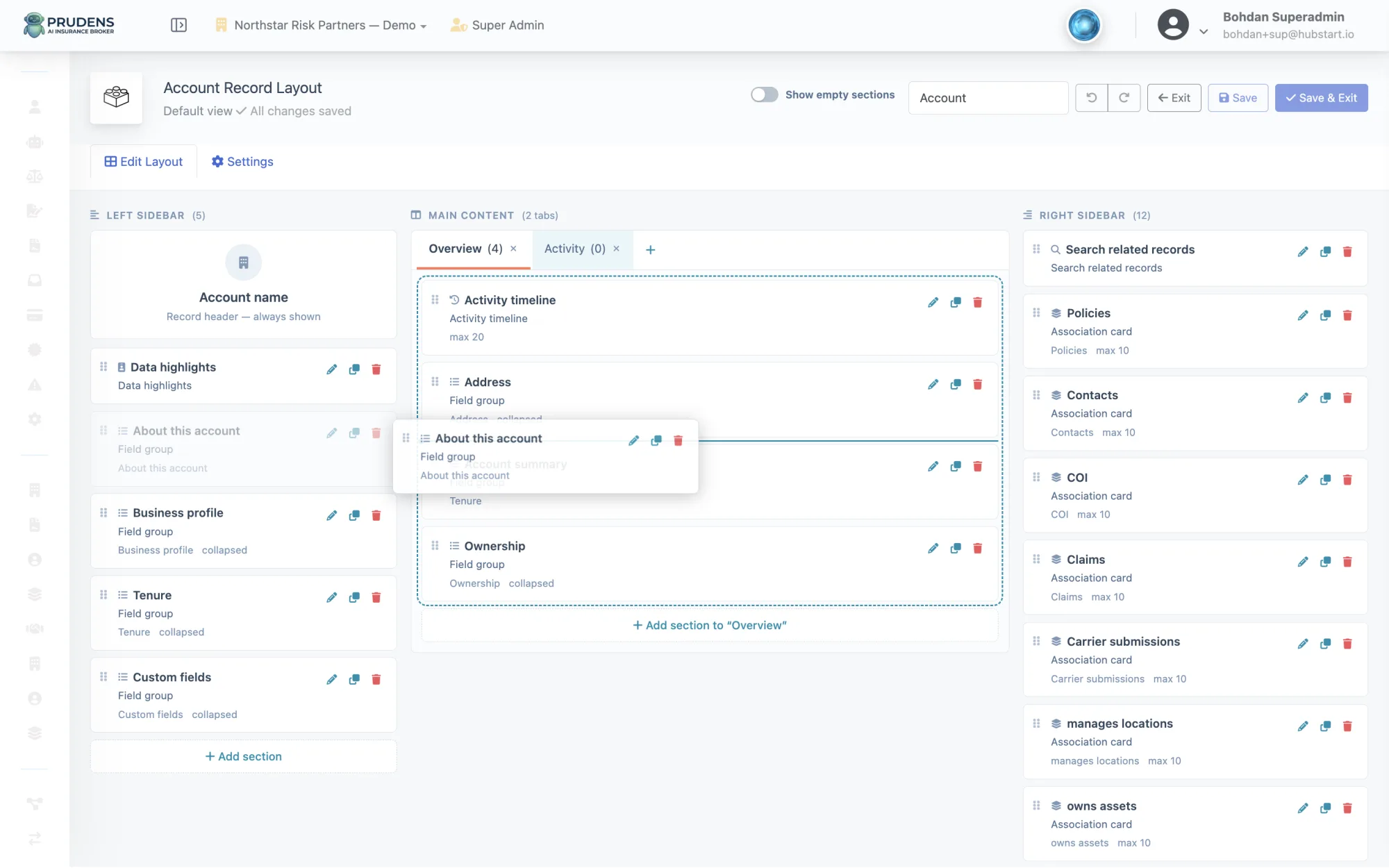This screenshot has height=868, width=1389.
Task: Toggle Show empty sections switch
Action: point(764,94)
